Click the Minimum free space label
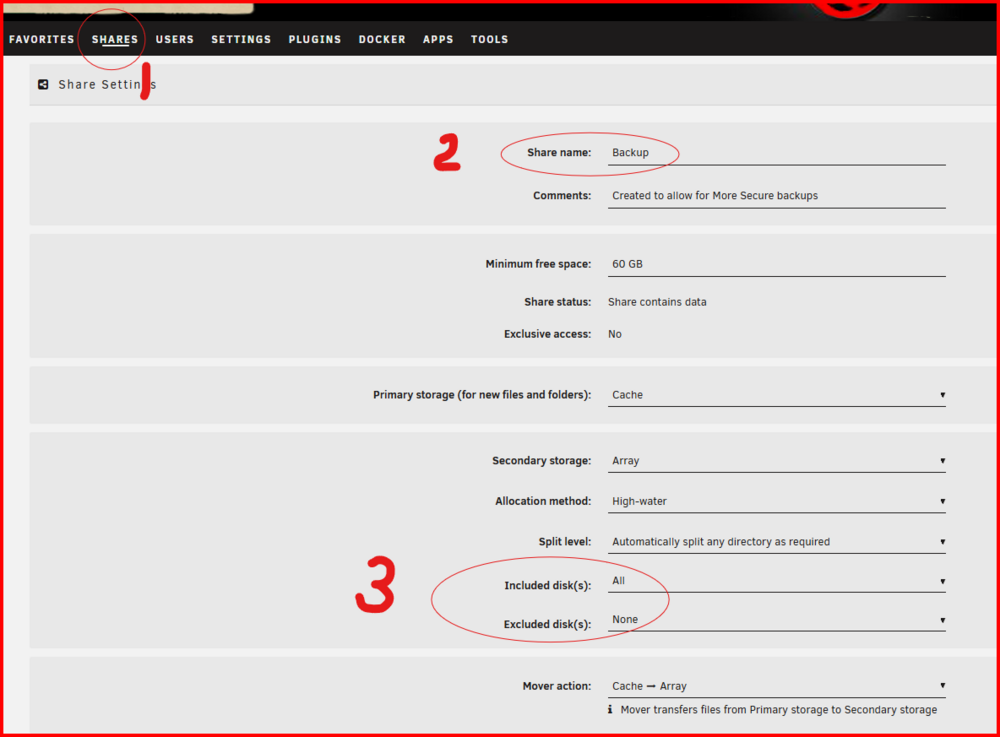This screenshot has height=737, width=1000. [538, 264]
